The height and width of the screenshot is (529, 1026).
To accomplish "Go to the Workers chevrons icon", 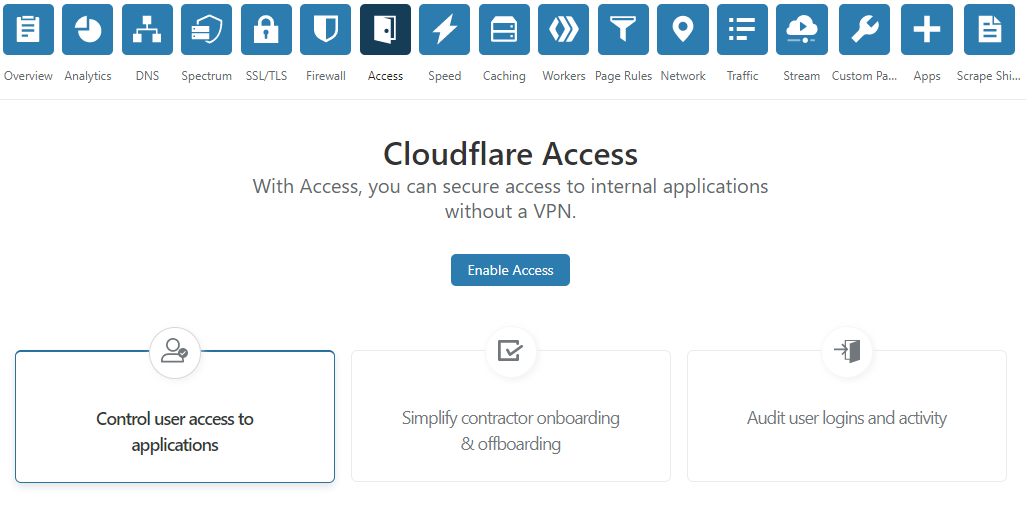I will click(563, 29).
